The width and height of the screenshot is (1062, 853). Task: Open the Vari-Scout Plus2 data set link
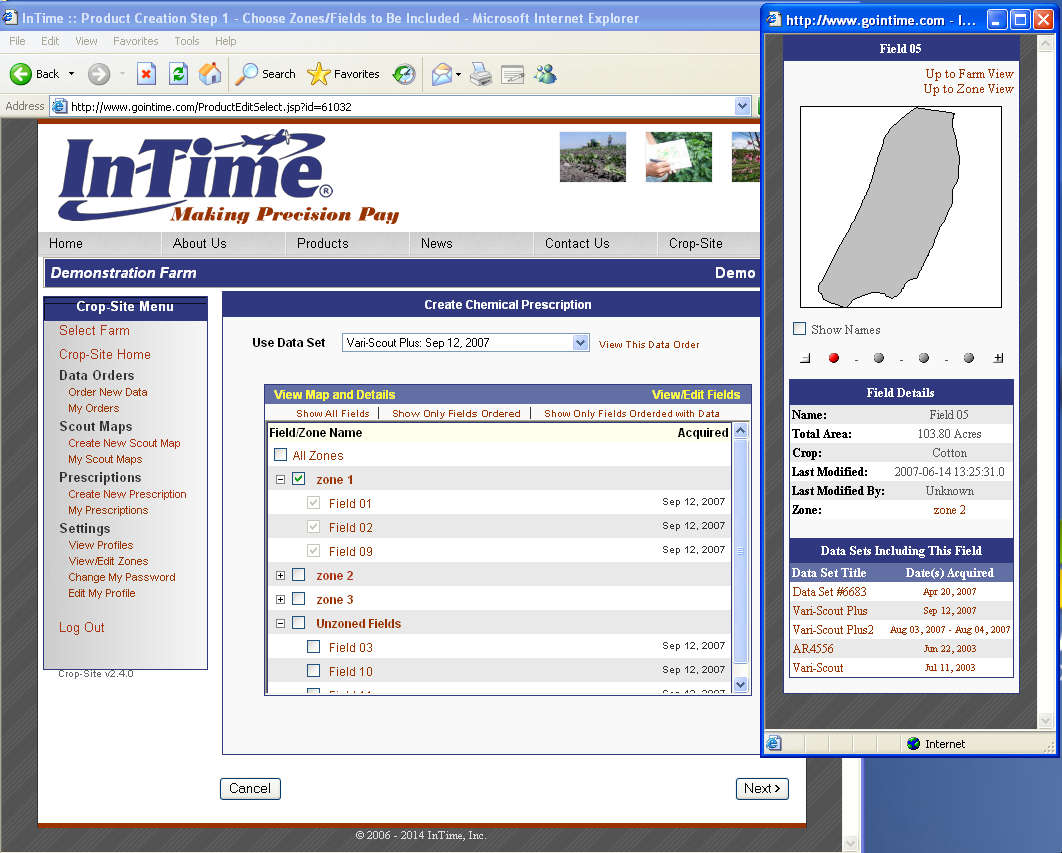833,629
